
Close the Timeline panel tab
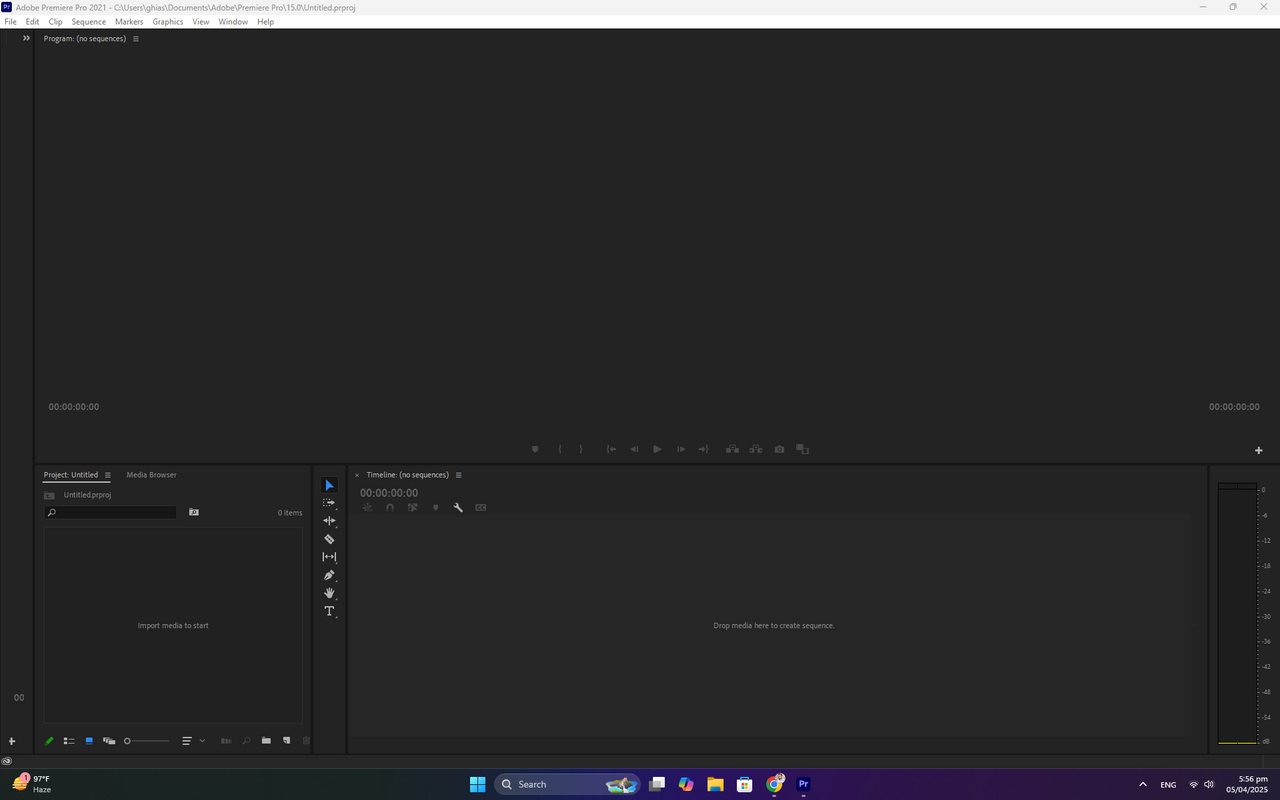pyautogui.click(x=357, y=475)
